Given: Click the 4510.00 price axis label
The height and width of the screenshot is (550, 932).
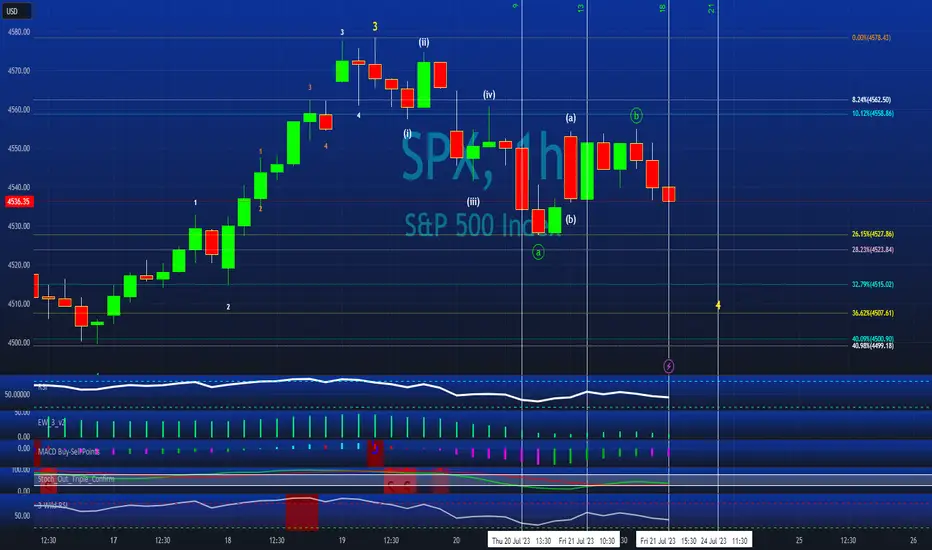Looking at the screenshot, I should [18, 304].
